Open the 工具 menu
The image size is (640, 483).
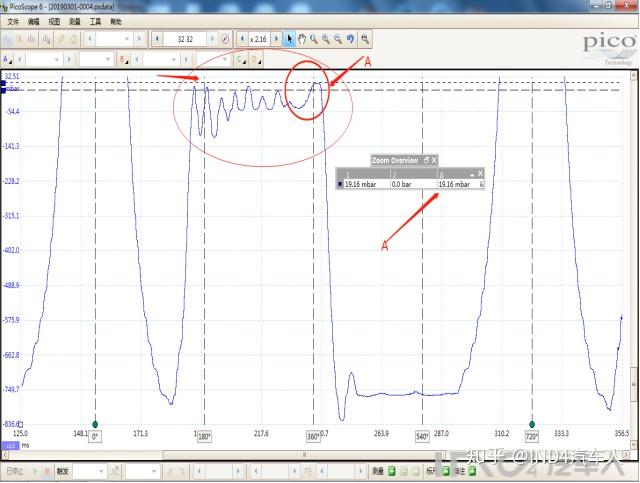(x=95, y=22)
